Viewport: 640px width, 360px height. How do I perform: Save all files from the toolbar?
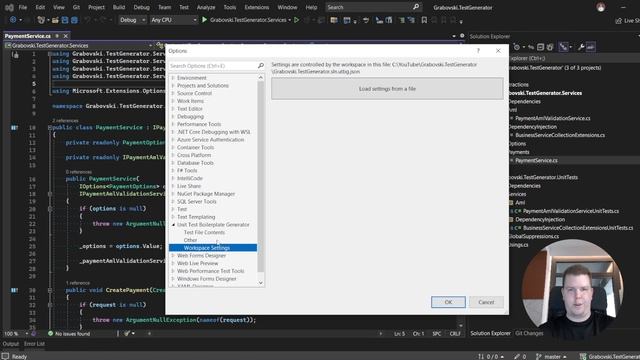pyautogui.click(x=74, y=20)
